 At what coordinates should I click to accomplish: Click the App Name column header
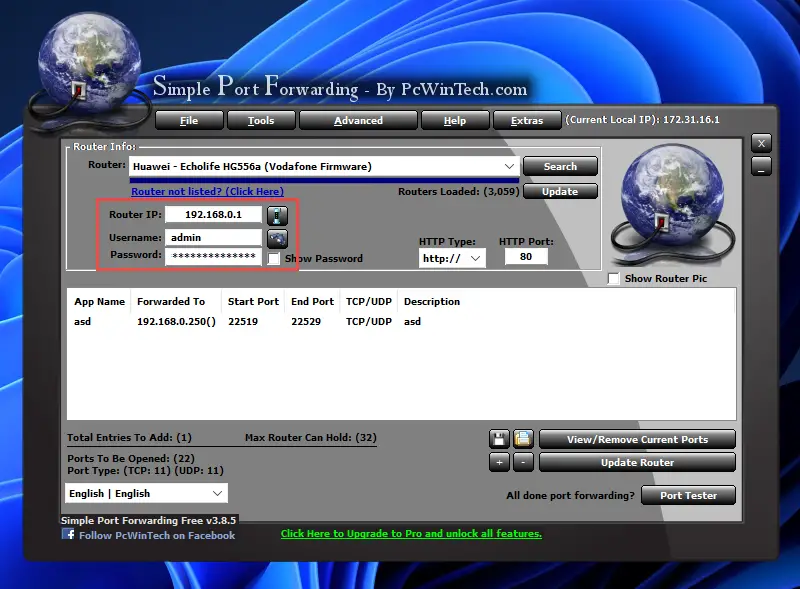[99, 302]
